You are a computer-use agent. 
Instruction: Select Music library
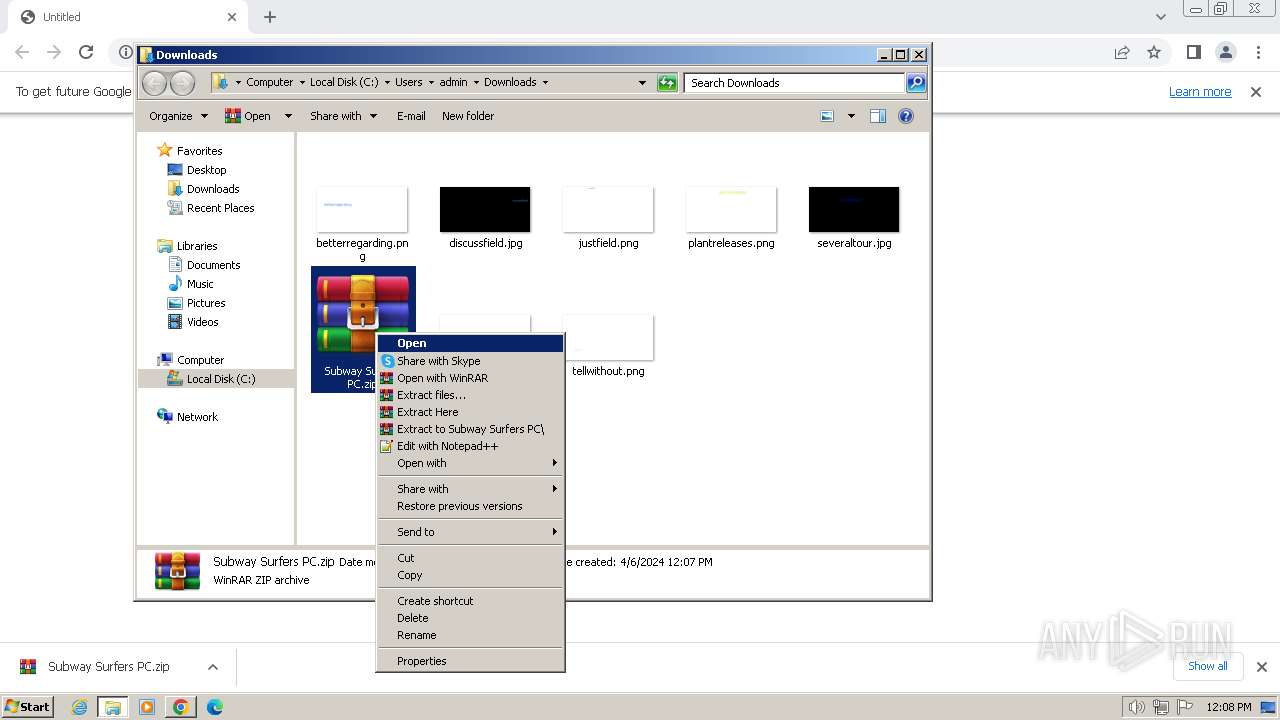coord(200,284)
